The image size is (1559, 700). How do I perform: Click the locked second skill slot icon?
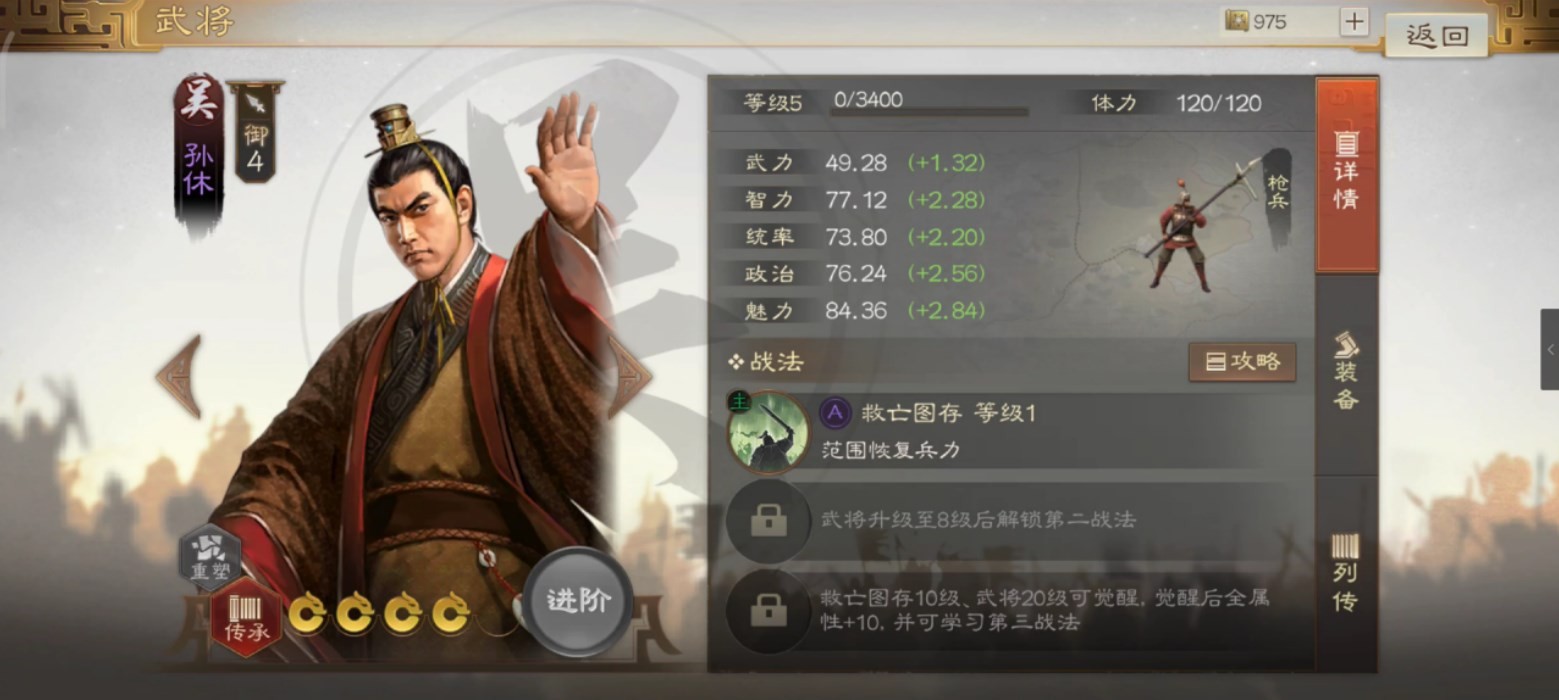pos(768,520)
